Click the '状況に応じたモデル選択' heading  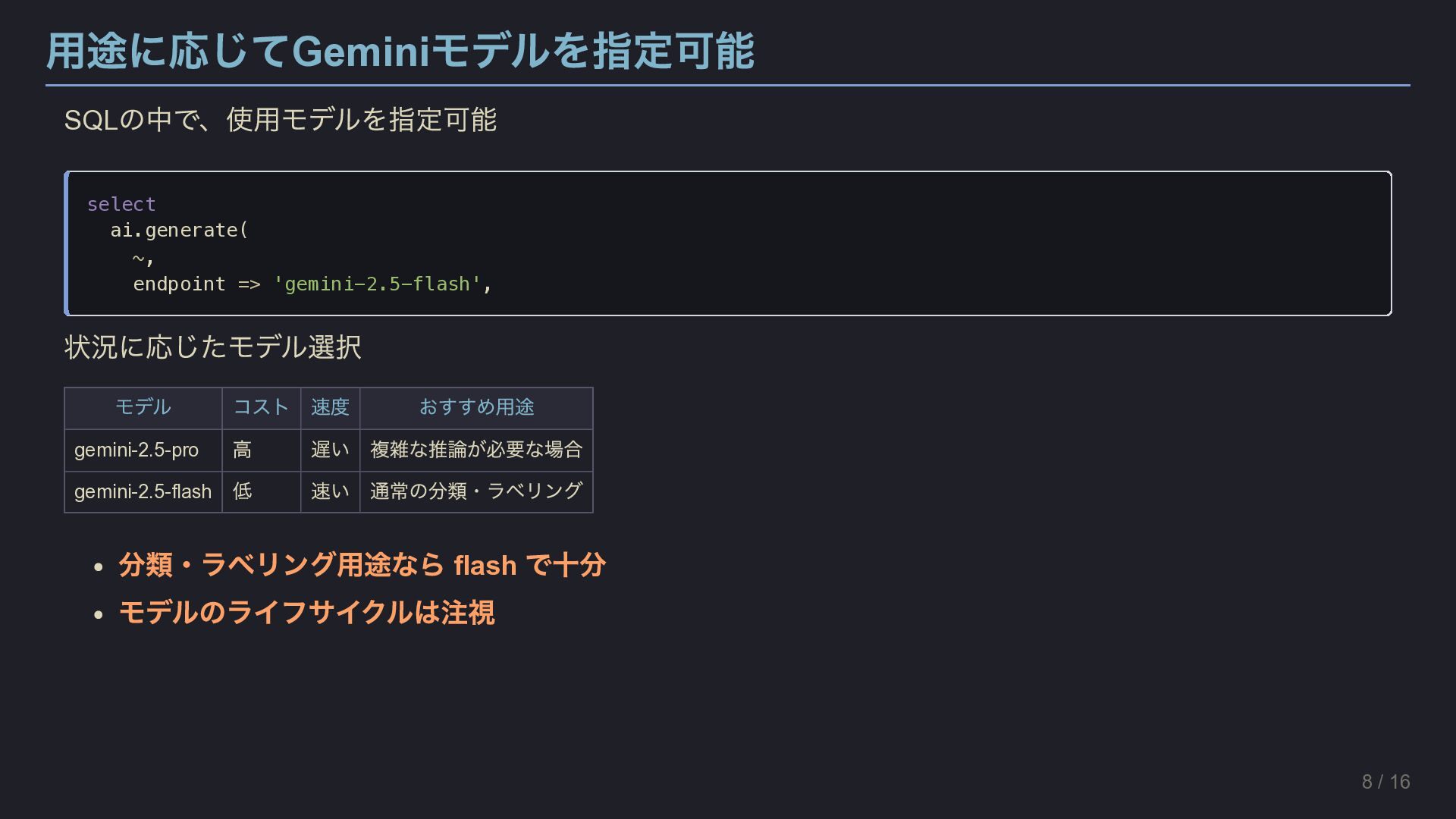pyautogui.click(x=212, y=347)
